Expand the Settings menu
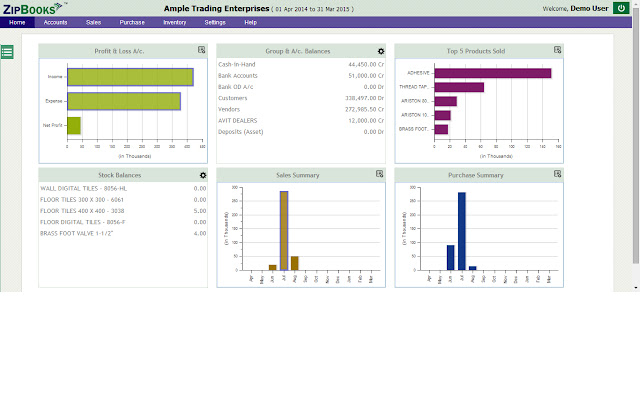The image size is (640, 400). [214, 21]
